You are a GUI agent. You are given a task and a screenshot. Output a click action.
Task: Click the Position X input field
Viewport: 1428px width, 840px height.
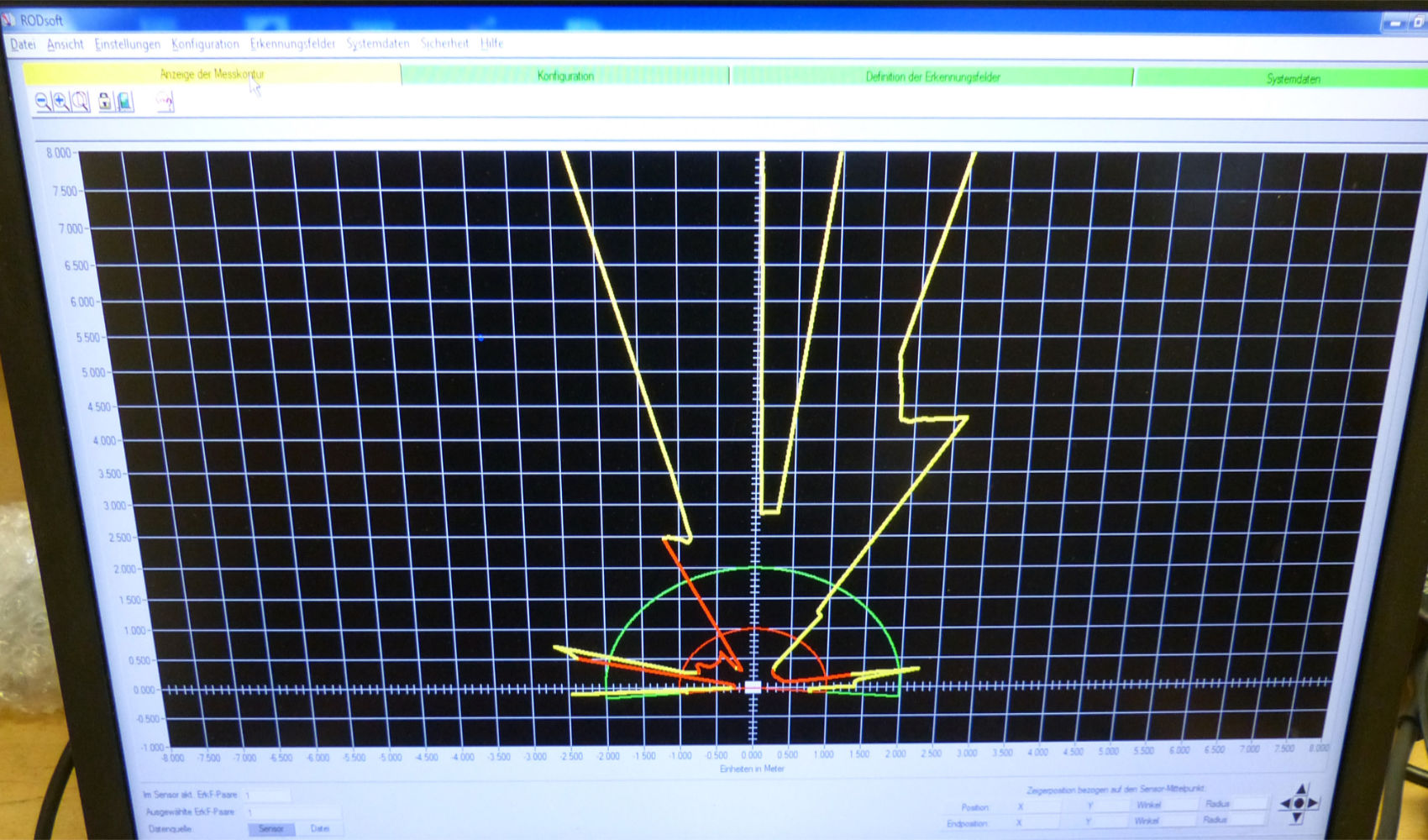coord(1044,806)
